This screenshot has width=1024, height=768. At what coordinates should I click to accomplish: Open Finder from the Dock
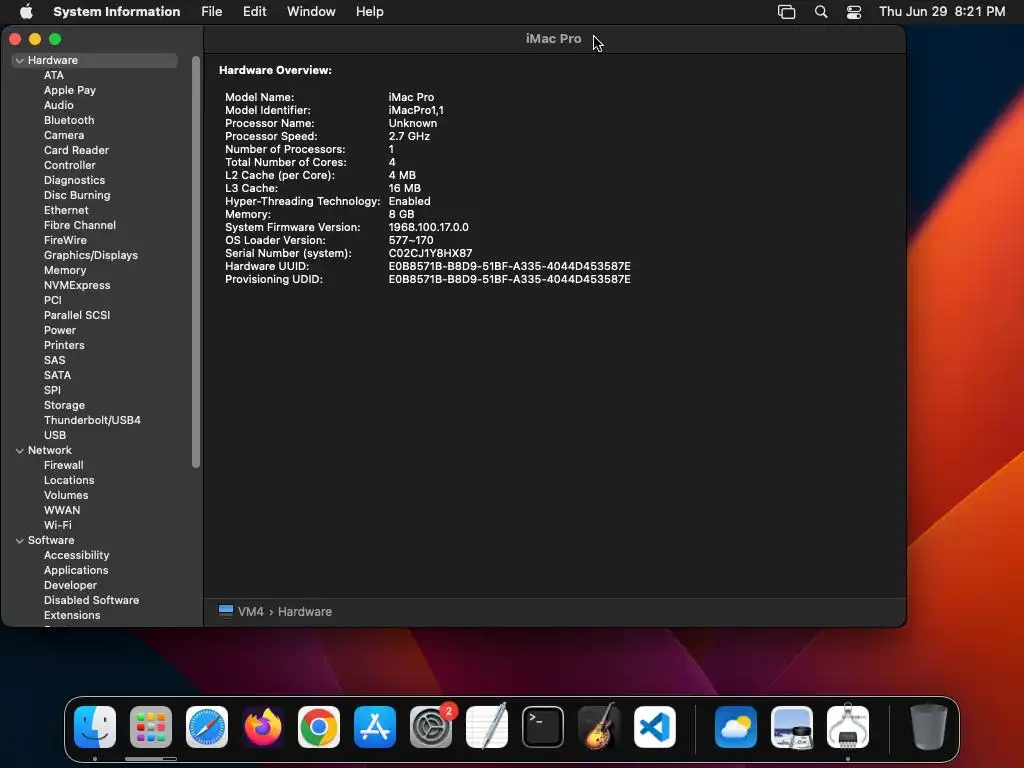pyautogui.click(x=95, y=727)
